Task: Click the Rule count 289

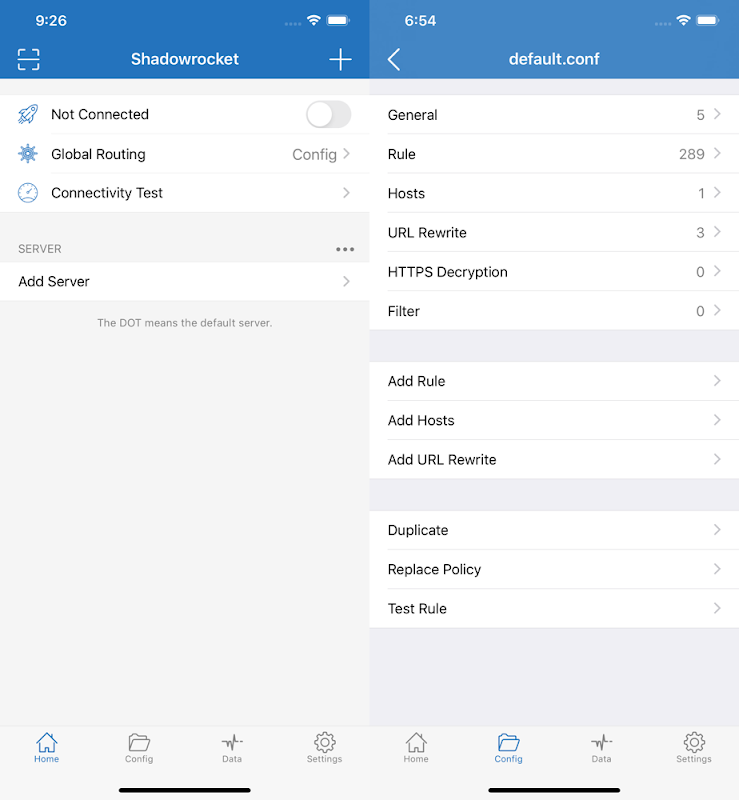Action: pyautogui.click(x=692, y=154)
